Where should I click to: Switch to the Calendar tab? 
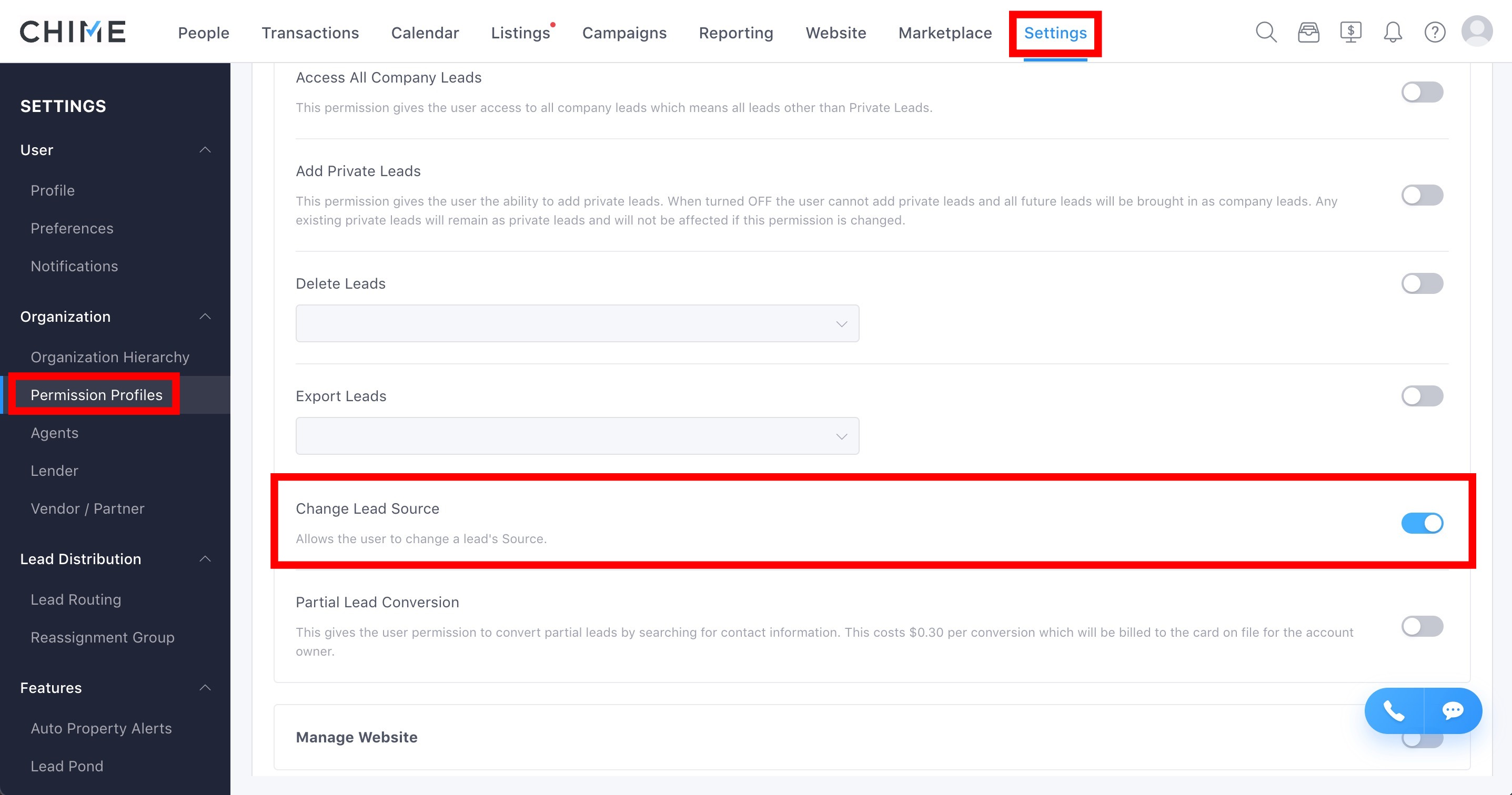[425, 33]
